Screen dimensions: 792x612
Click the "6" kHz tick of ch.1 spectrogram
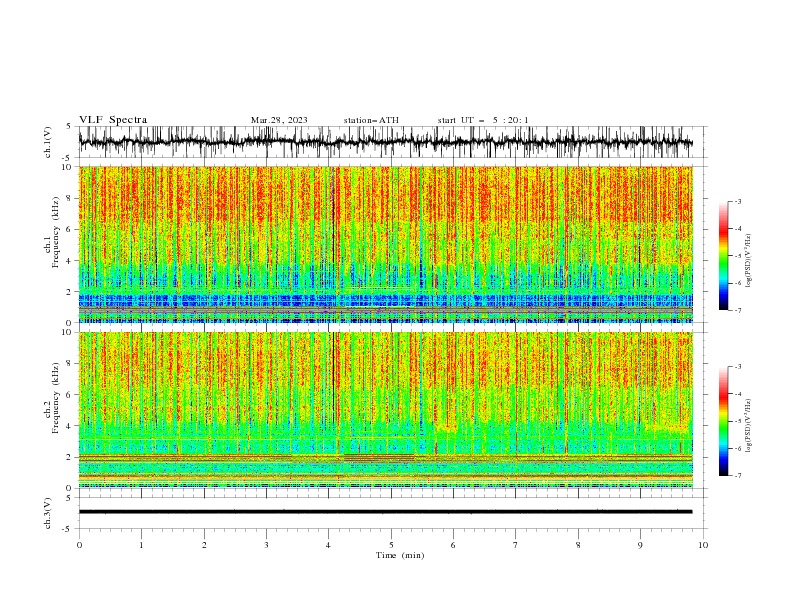coord(69,229)
